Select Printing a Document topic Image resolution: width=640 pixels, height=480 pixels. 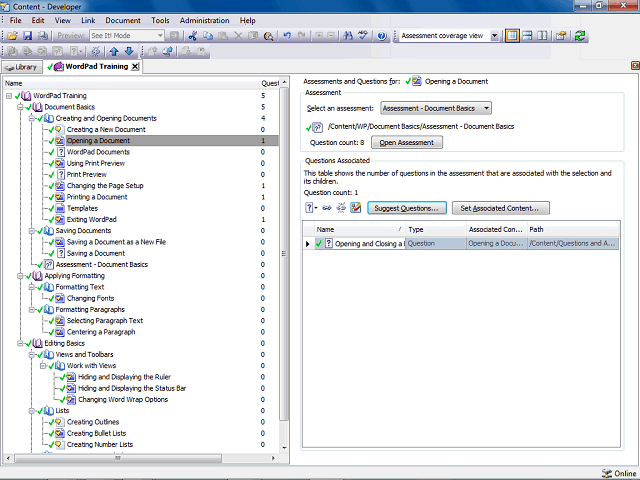[97, 197]
